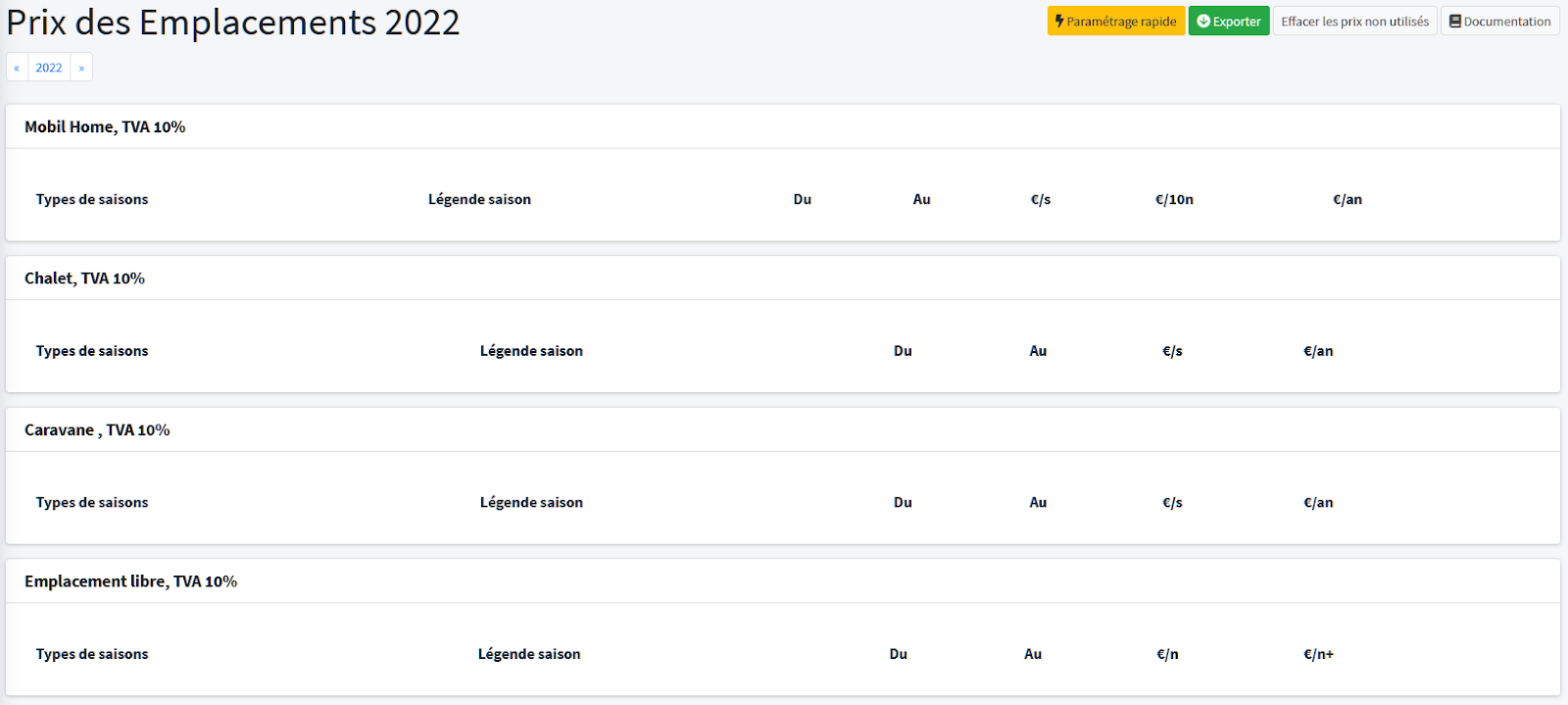Click the Caravane, TVA 10% section header
Image resolution: width=1568 pixels, height=705 pixels.
pos(97,430)
